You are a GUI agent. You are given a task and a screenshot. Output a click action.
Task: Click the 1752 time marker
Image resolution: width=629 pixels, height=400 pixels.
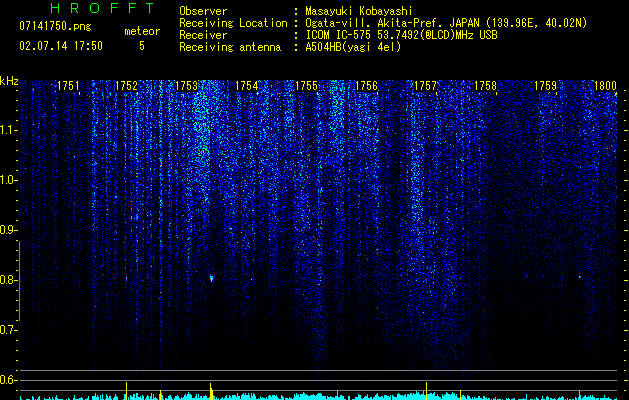click(x=126, y=86)
